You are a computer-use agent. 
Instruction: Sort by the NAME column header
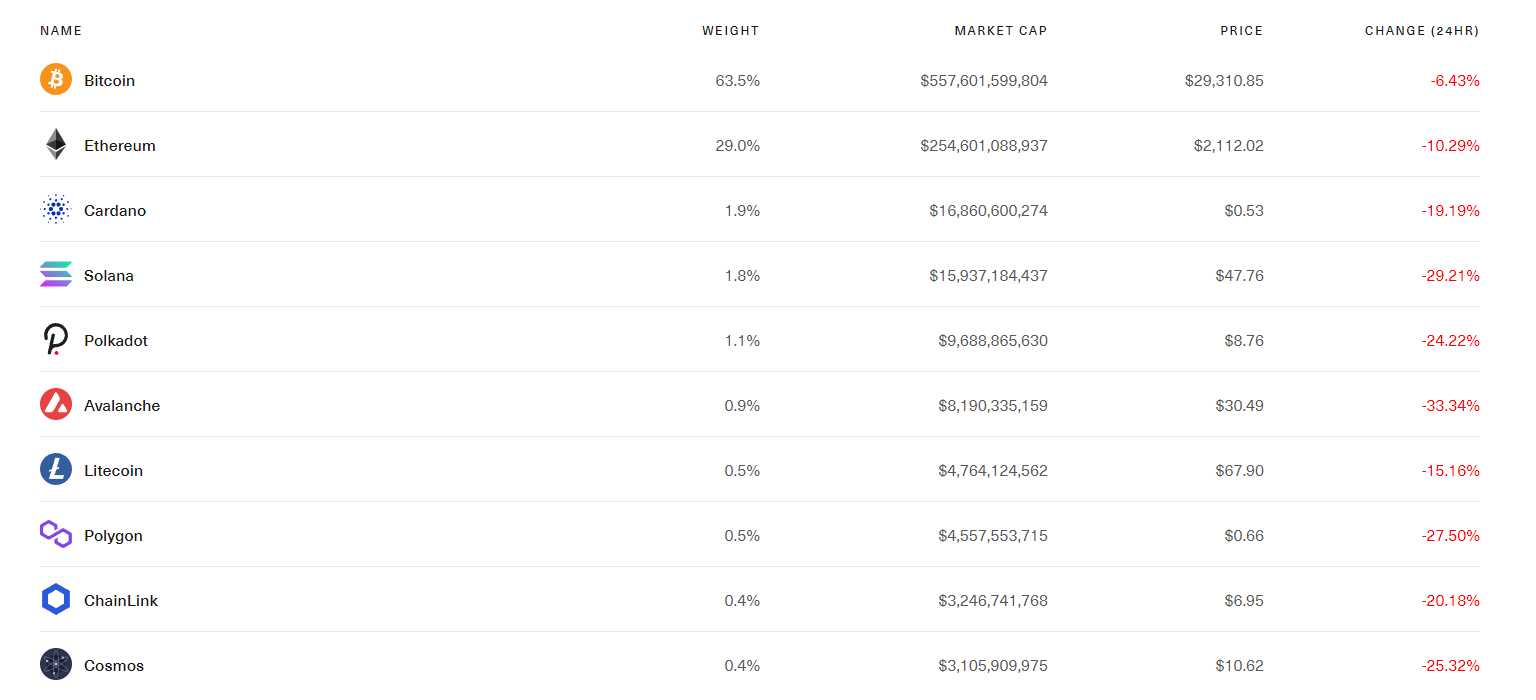[61, 31]
